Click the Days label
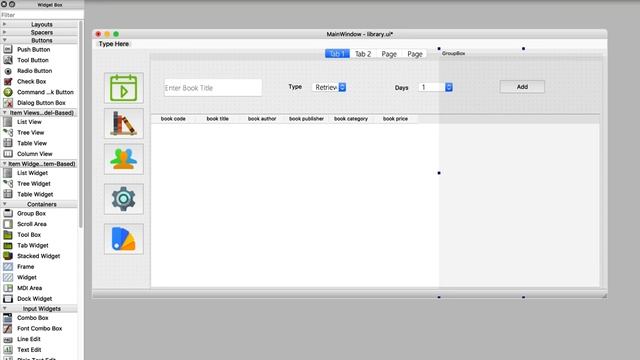This screenshot has height=360, width=640. coord(402,87)
